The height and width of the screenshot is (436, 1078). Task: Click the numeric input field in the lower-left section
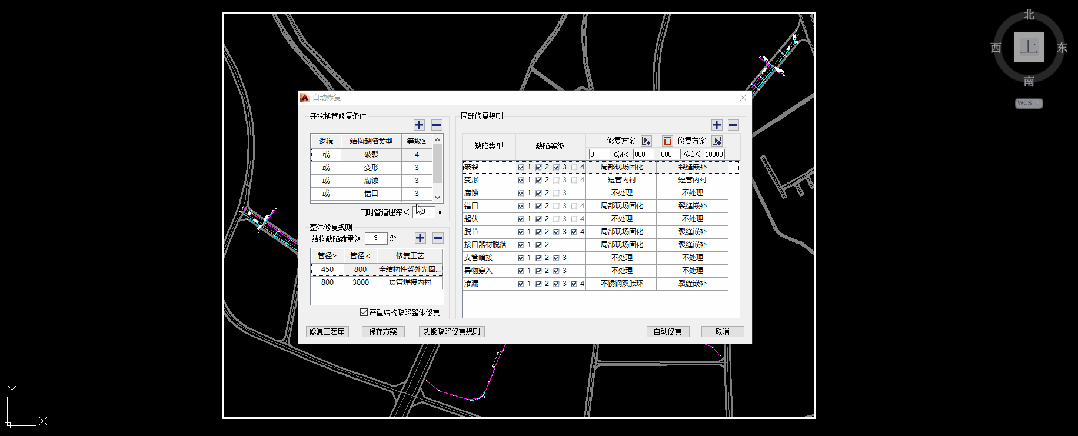[374, 238]
